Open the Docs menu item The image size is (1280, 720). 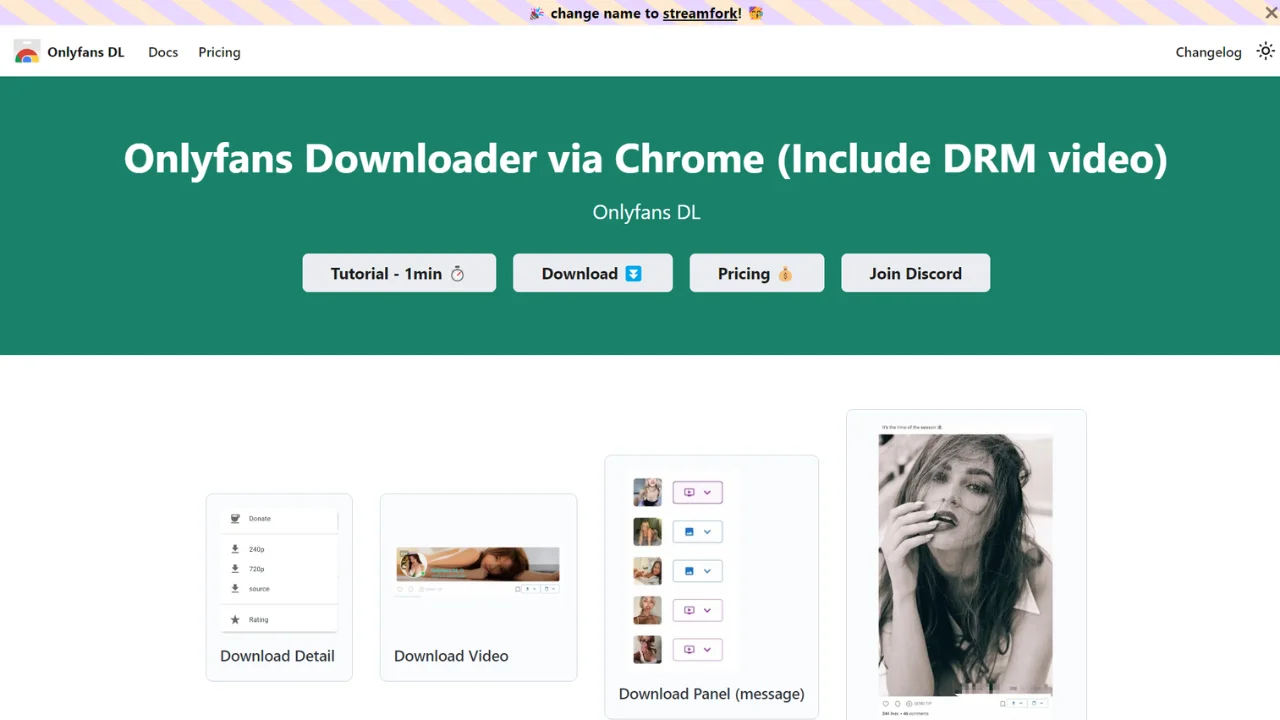(163, 52)
